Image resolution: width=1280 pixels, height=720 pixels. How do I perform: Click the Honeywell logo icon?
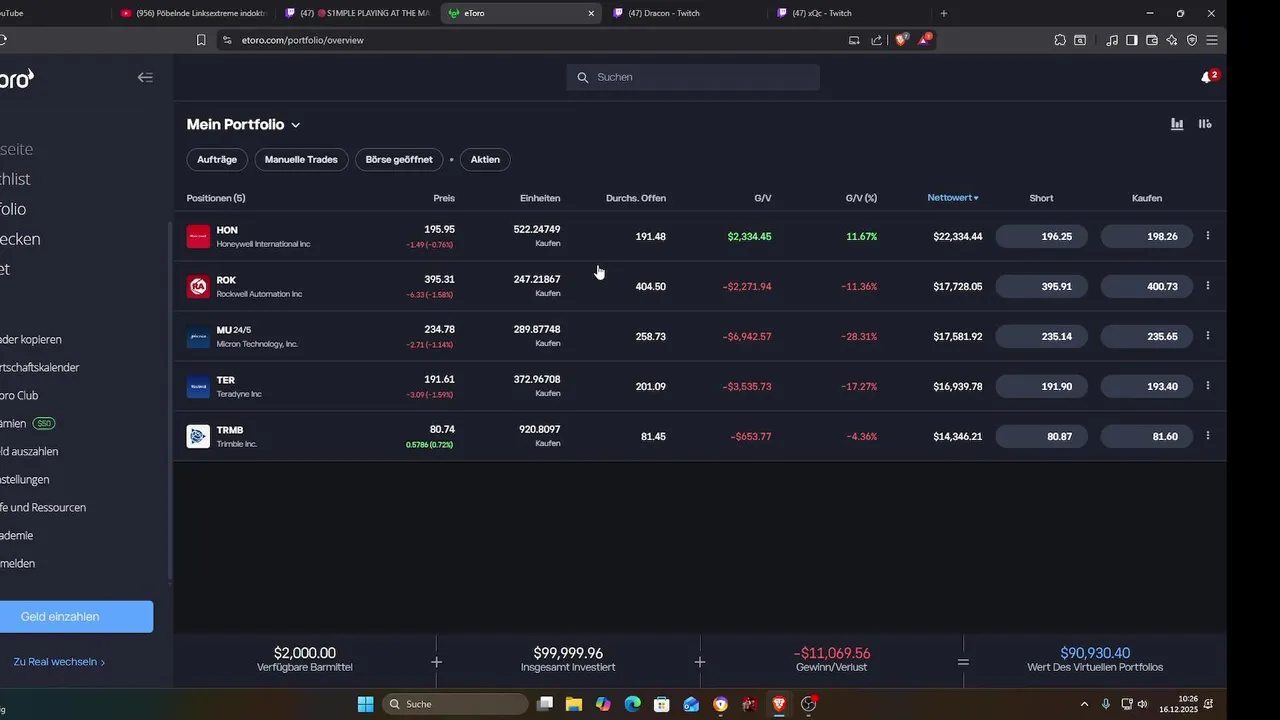(198, 237)
